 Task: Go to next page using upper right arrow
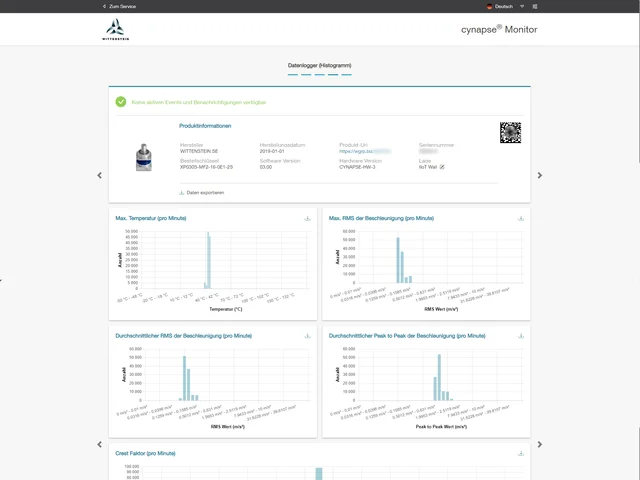point(540,175)
